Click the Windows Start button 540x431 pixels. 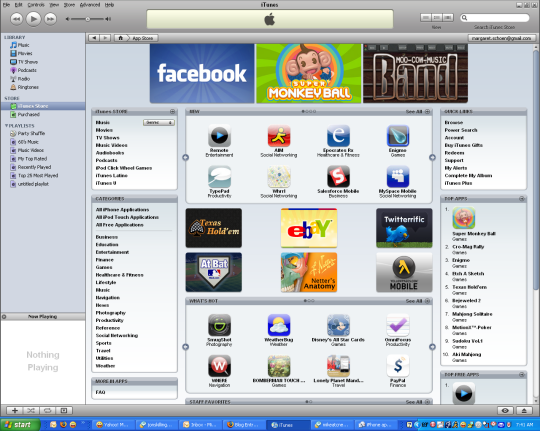[20, 425]
